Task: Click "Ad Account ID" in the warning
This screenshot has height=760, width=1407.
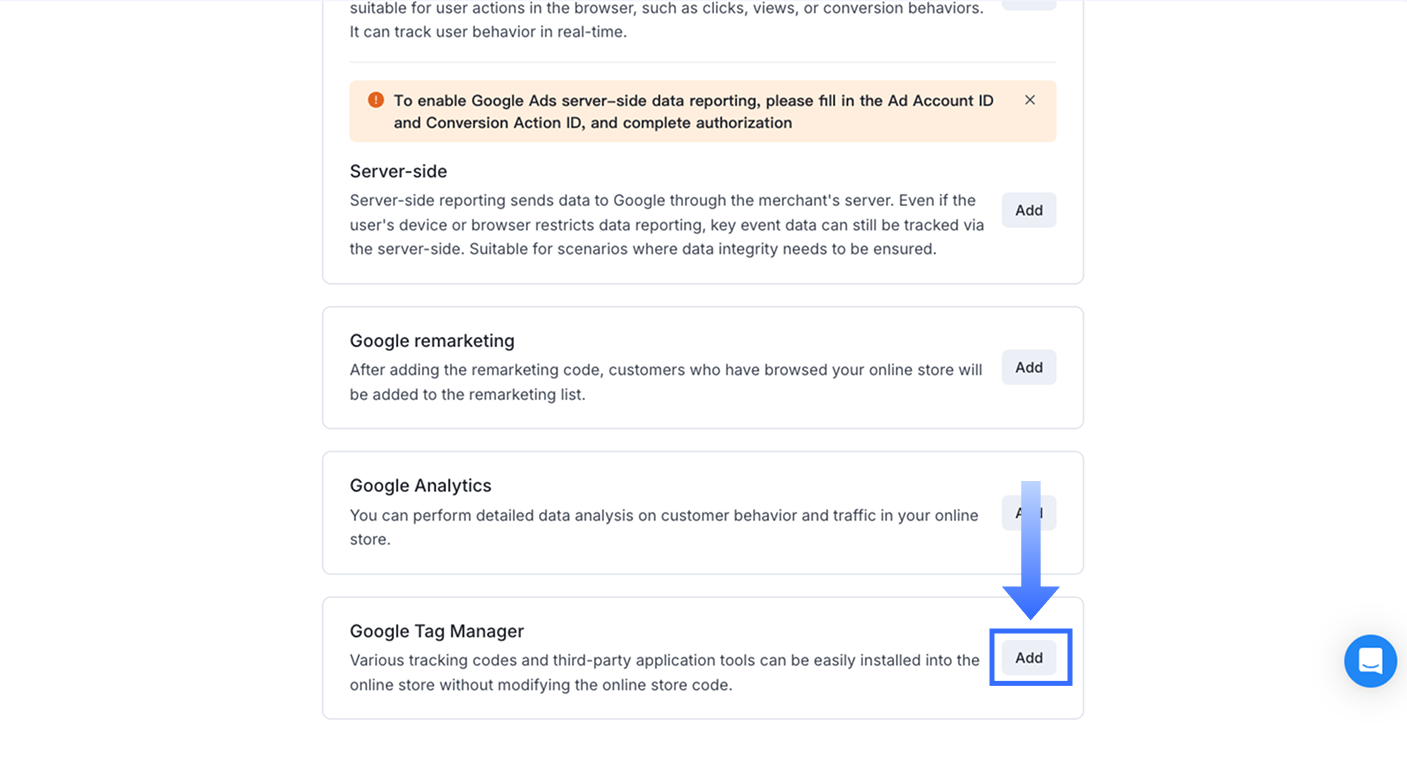Action: [941, 101]
